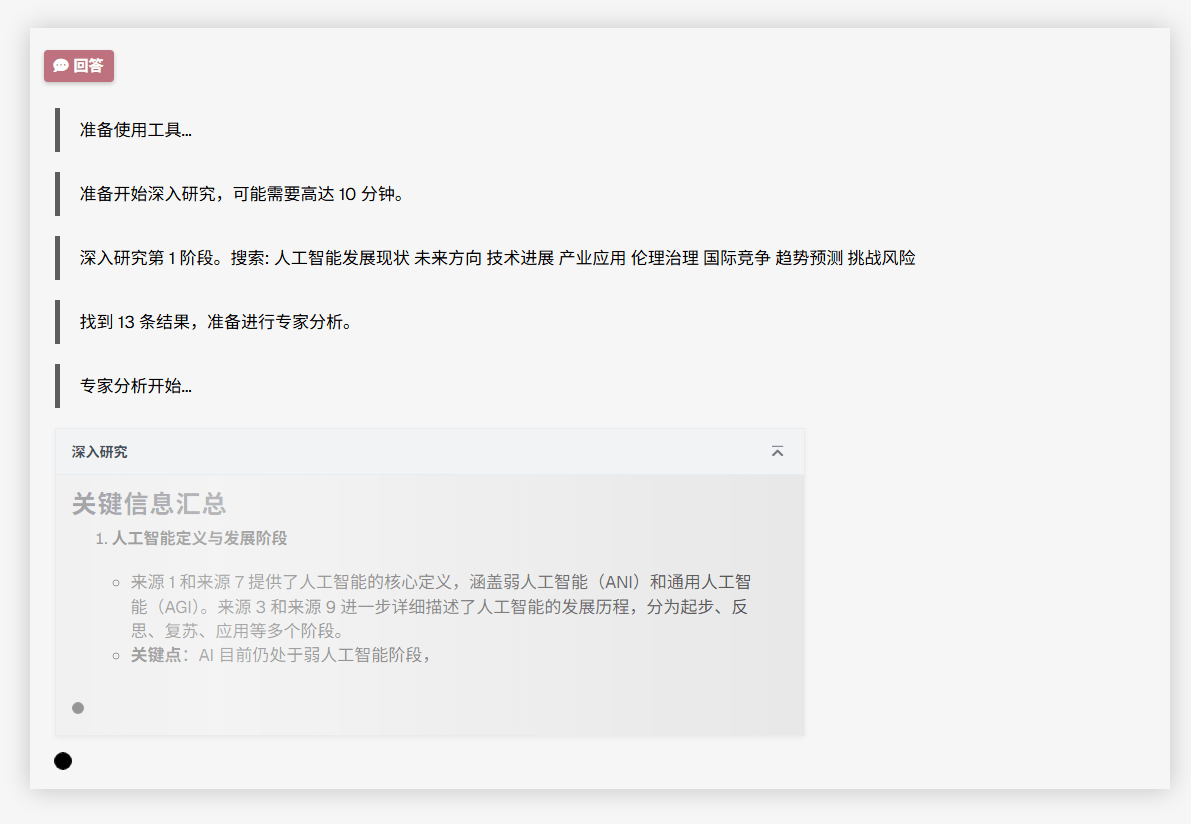
Task: Click the chat bubble icon in 回答 badge
Action: (x=61, y=66)
